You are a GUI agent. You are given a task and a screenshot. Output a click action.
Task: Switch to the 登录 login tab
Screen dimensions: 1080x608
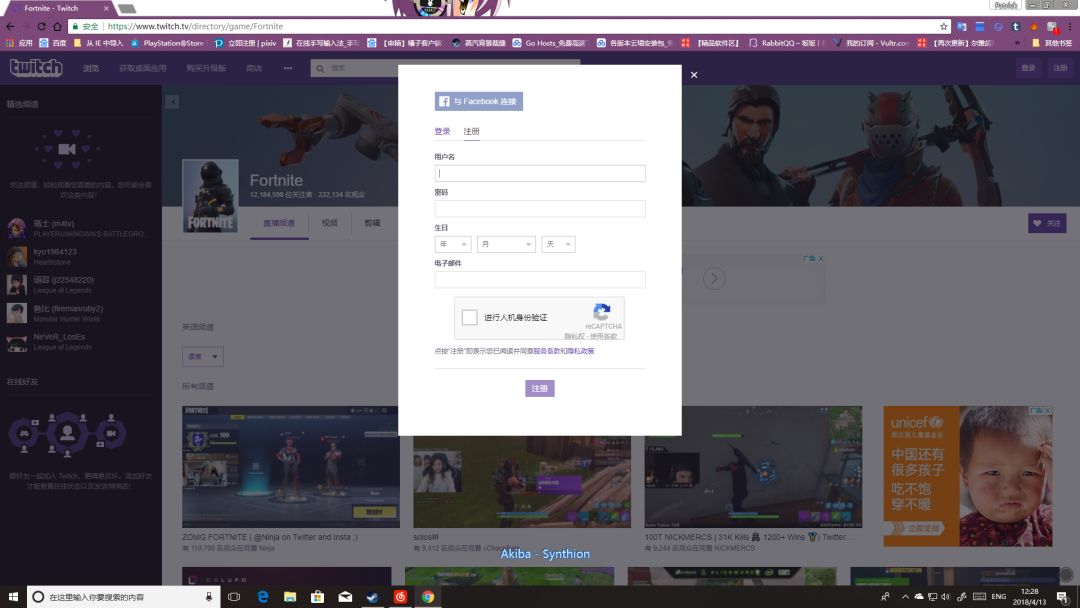tap(442, 132)
